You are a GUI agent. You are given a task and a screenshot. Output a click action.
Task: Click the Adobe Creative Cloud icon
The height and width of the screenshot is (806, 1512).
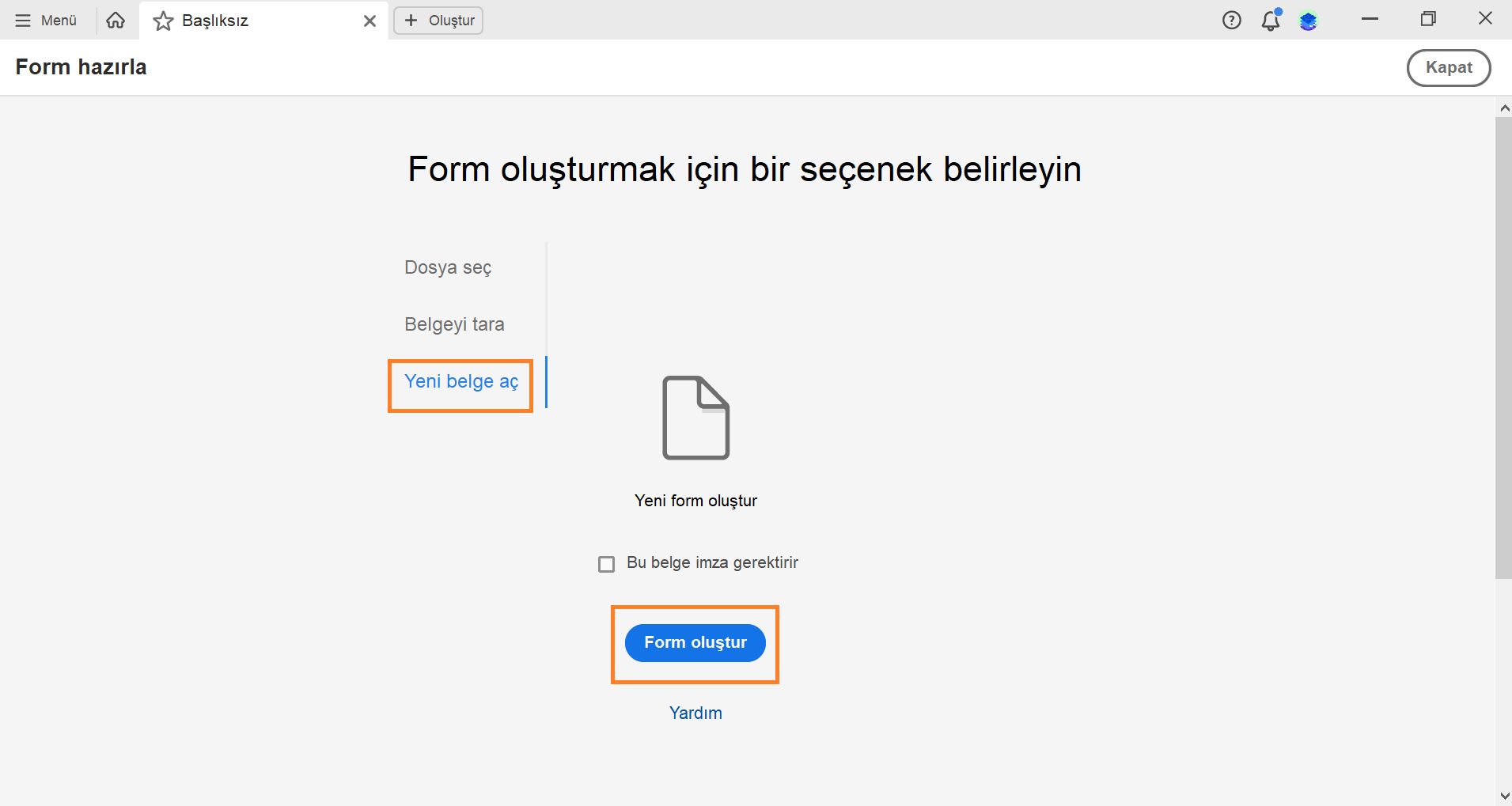pyautogui.click(x=1309, y=21)
